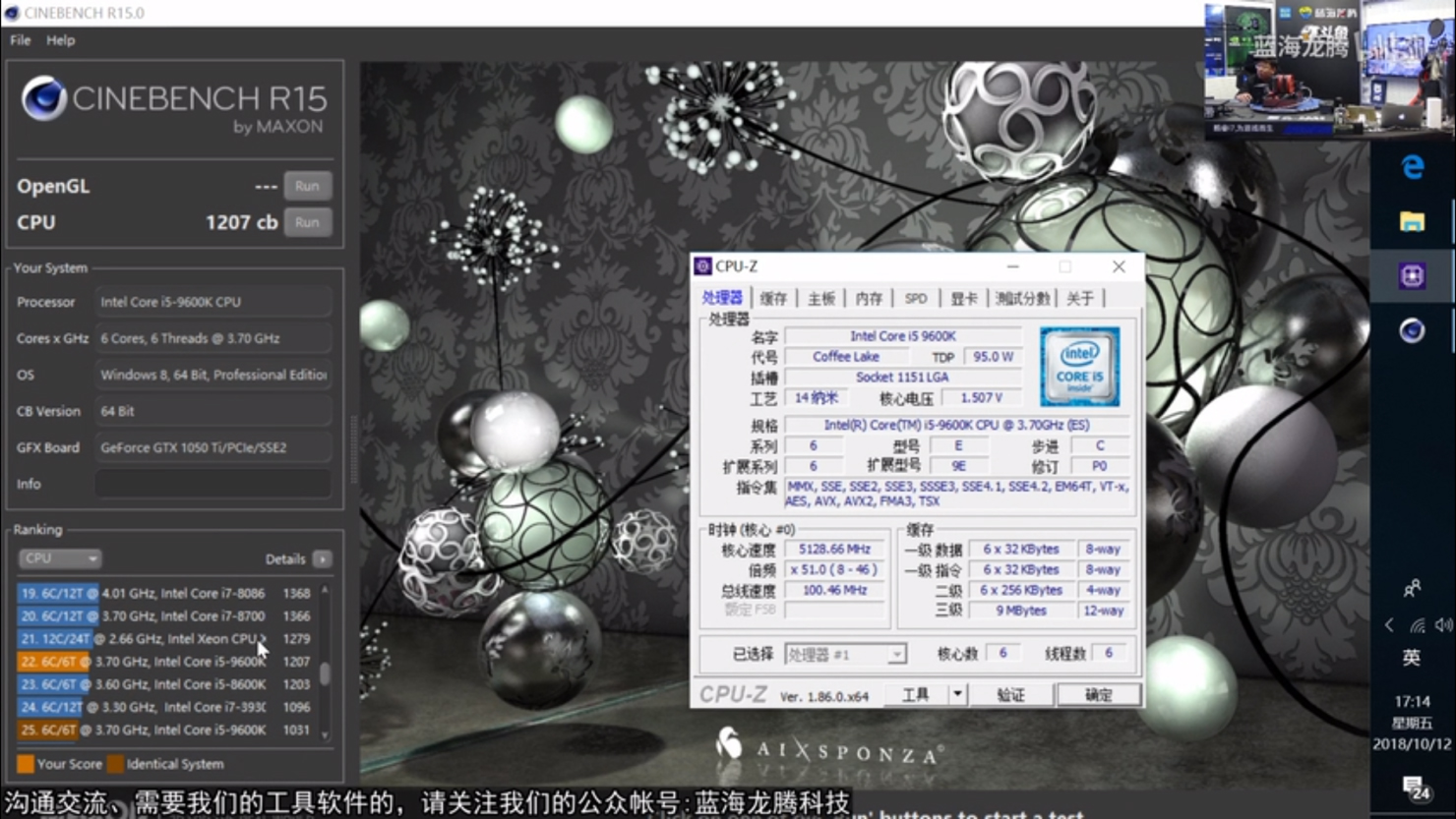Click the Cinebench taskbar icon
Viewport: 1456px width, 819px height.
click(1413, 331)
